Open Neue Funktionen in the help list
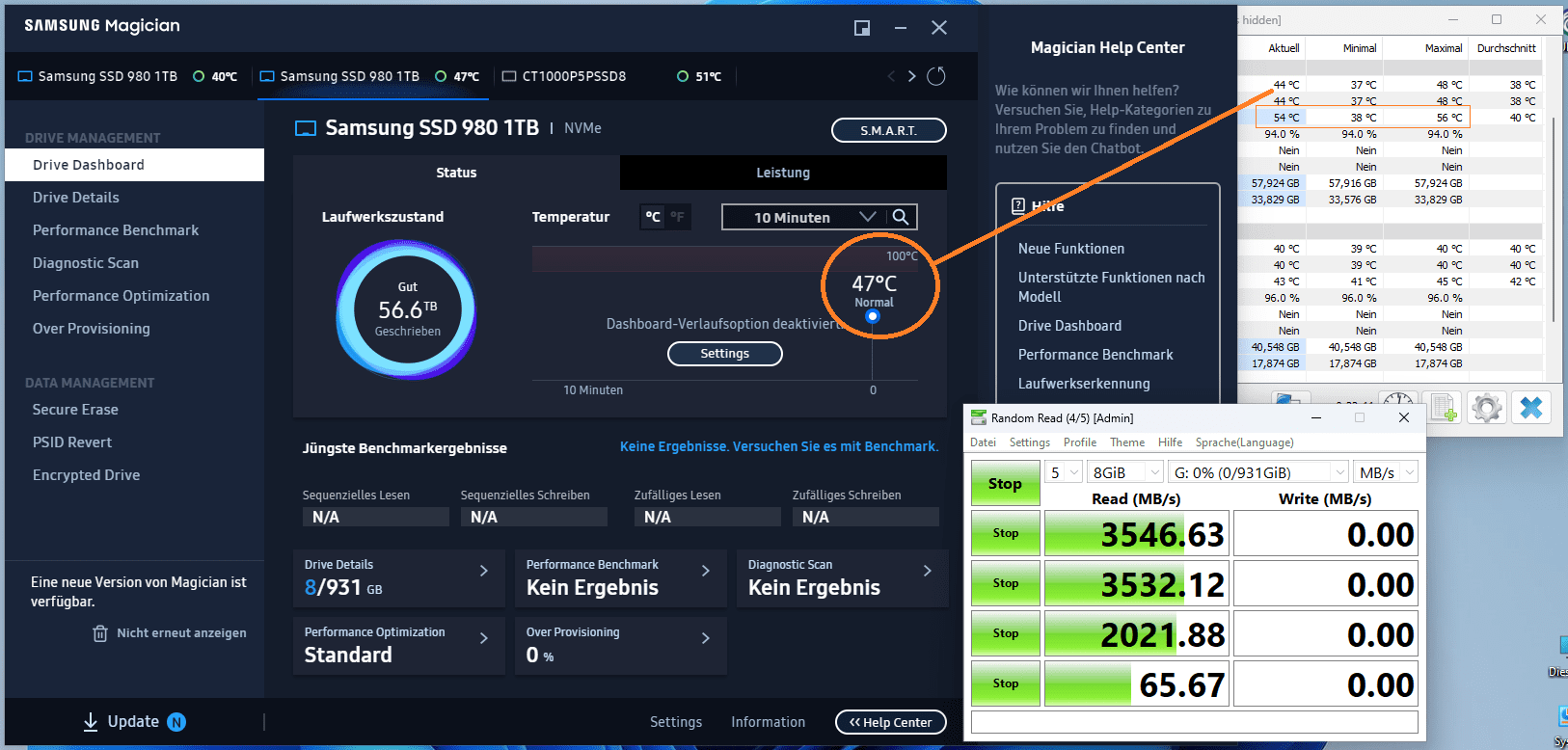 pyautogui.click(x=1071, y=249)
